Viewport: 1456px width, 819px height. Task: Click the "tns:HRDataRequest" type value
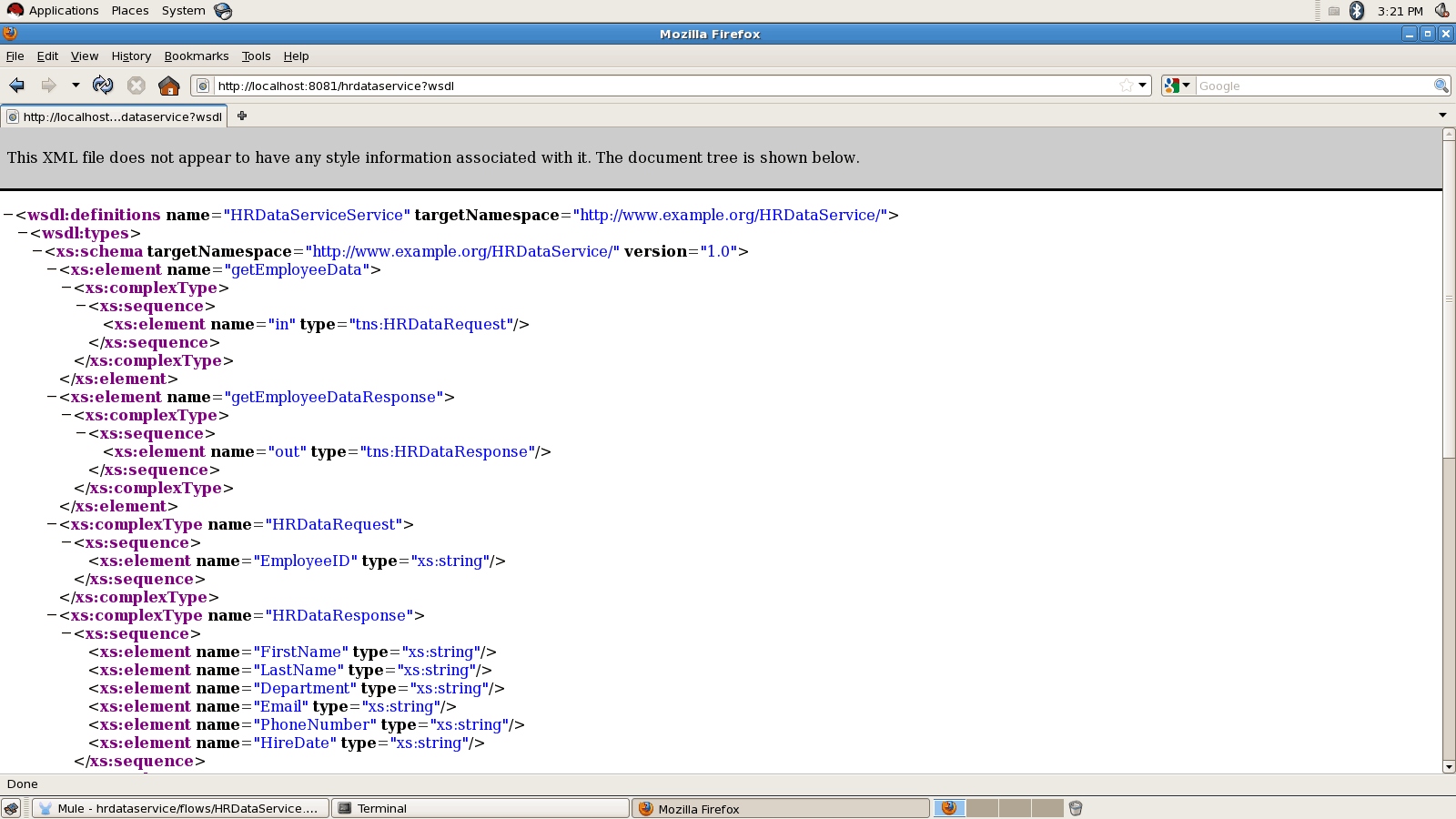431,324
